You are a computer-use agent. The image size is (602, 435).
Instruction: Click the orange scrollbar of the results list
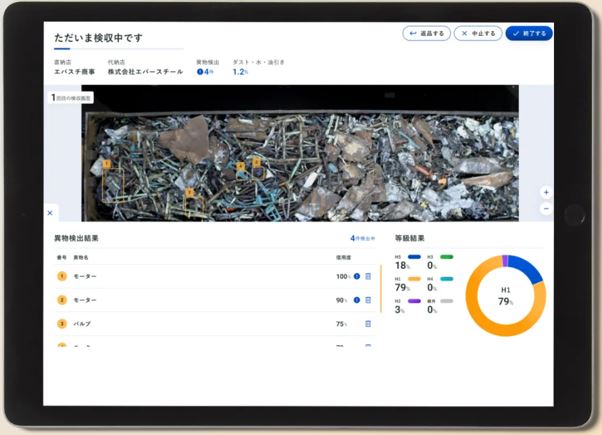tap(381, 288)
